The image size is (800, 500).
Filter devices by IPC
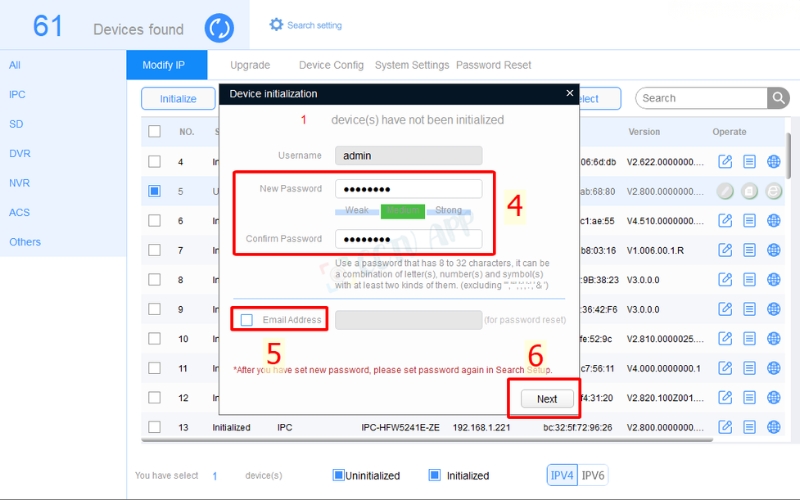click(17, 94)
